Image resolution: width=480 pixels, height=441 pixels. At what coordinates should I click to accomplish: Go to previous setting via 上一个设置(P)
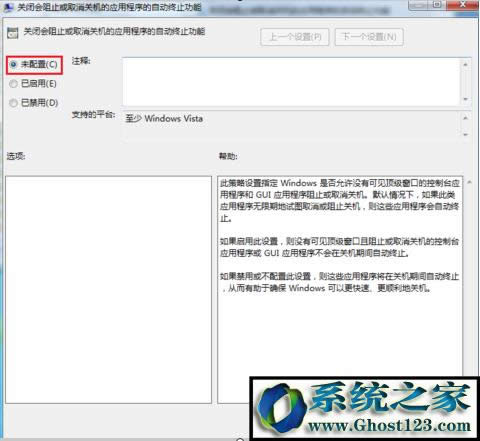pyautogui.click(x=295, y=37)
